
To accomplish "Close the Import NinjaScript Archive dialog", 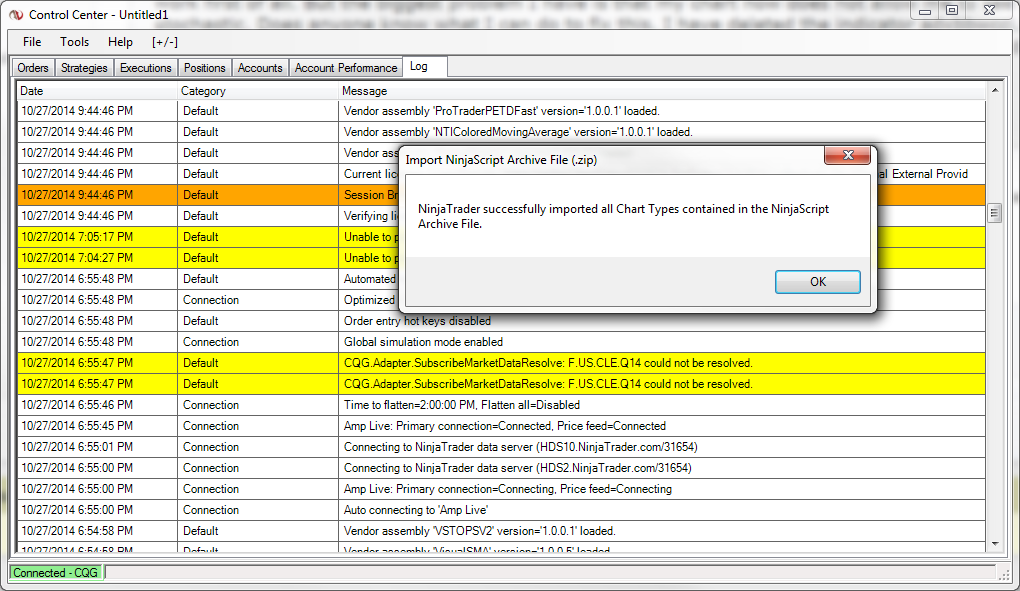I will [x=847, y=155].
